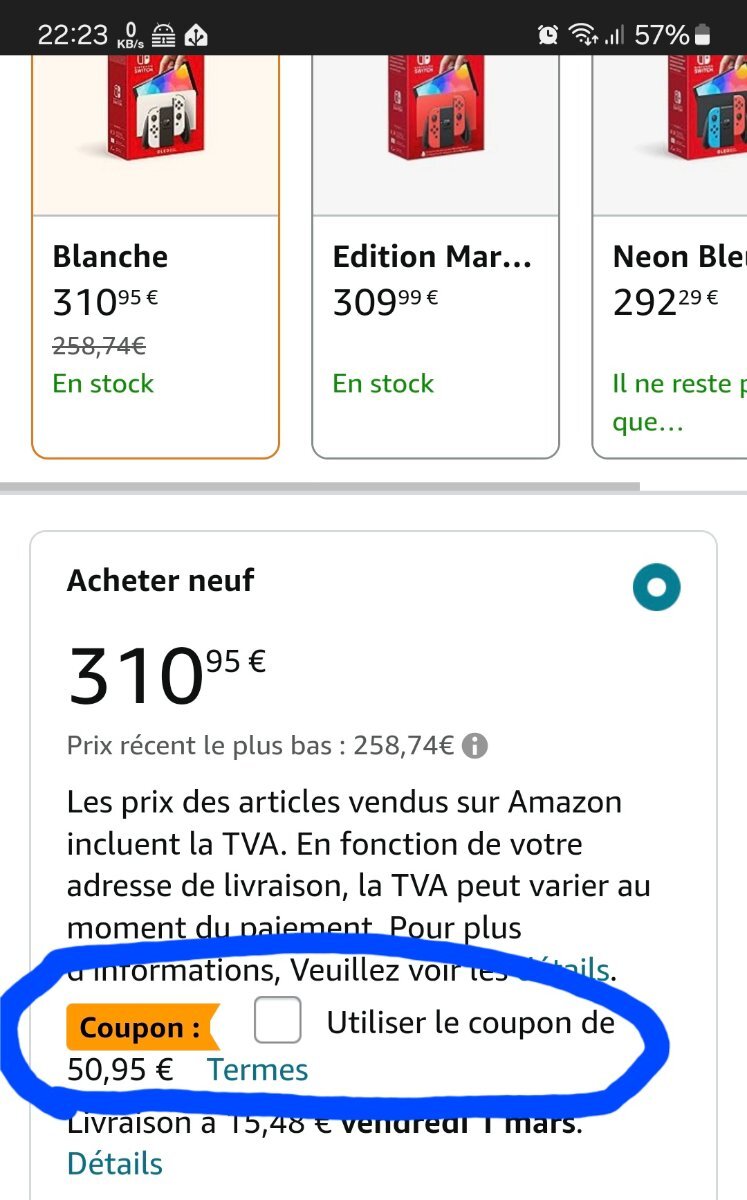Check the 'Utiliser le coupon' checkbox
747x1200 pixels.
click(277, 1021)
